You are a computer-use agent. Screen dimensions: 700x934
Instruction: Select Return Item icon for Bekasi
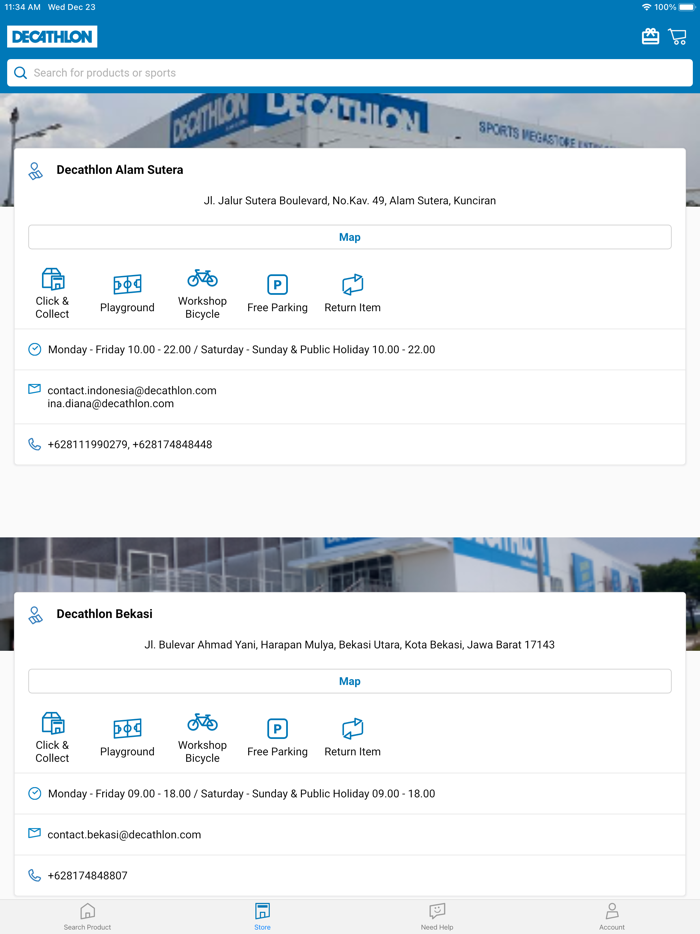tap(352, 729)
